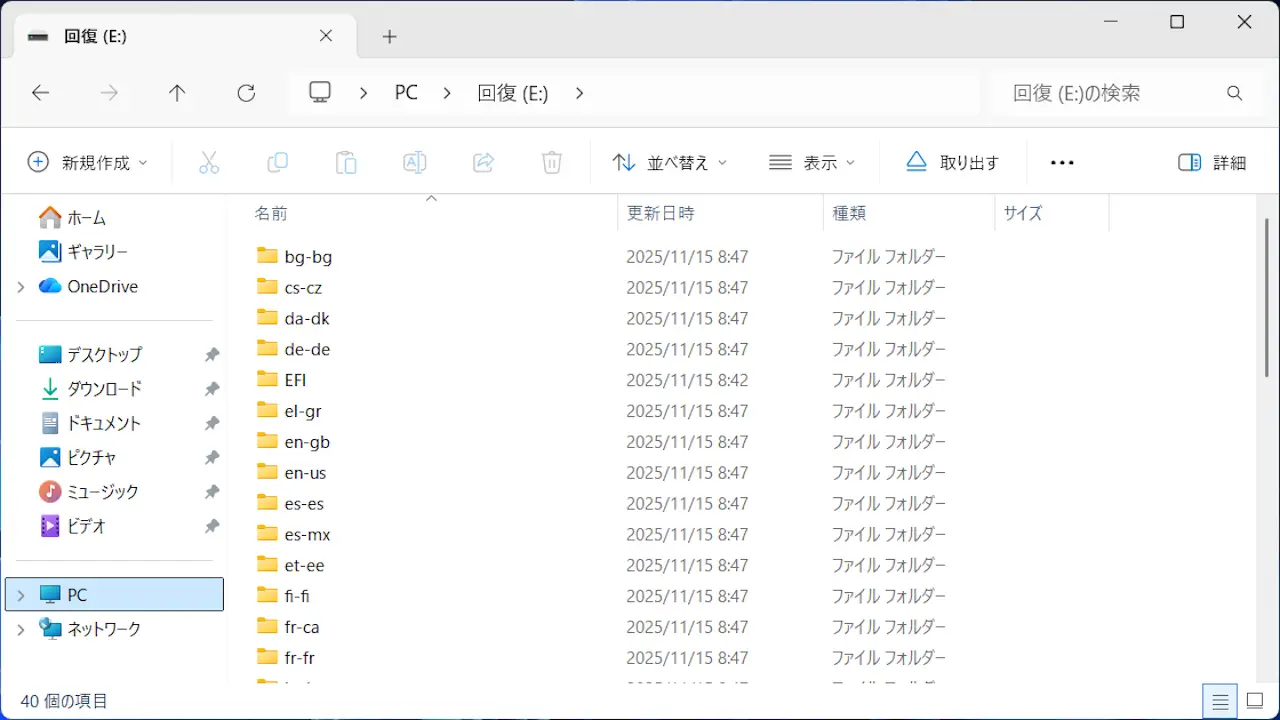The width and height of the screenshot is (1280, 720).
Task: Click the Delete trash can icon
Action: tap(551, 162)
